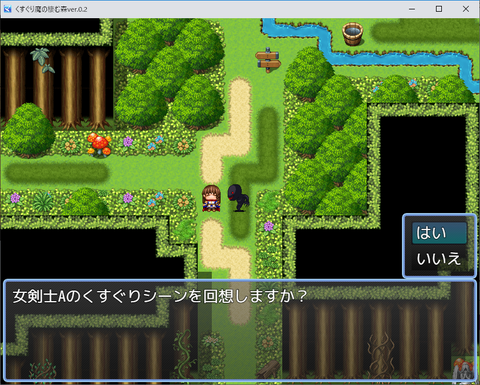Close the game window
The width and height of the screenshot is (480, 385).
click(x=466, y=9)
